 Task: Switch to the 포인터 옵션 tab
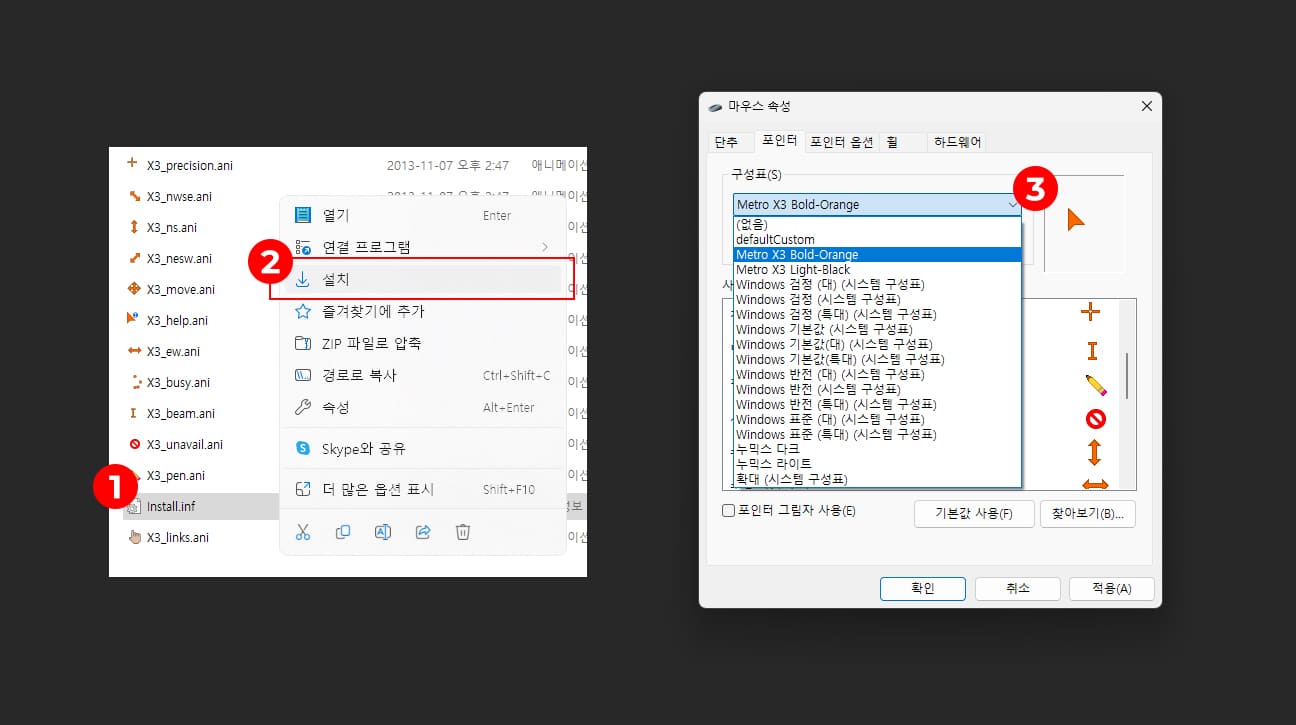(x=841, y=141)
